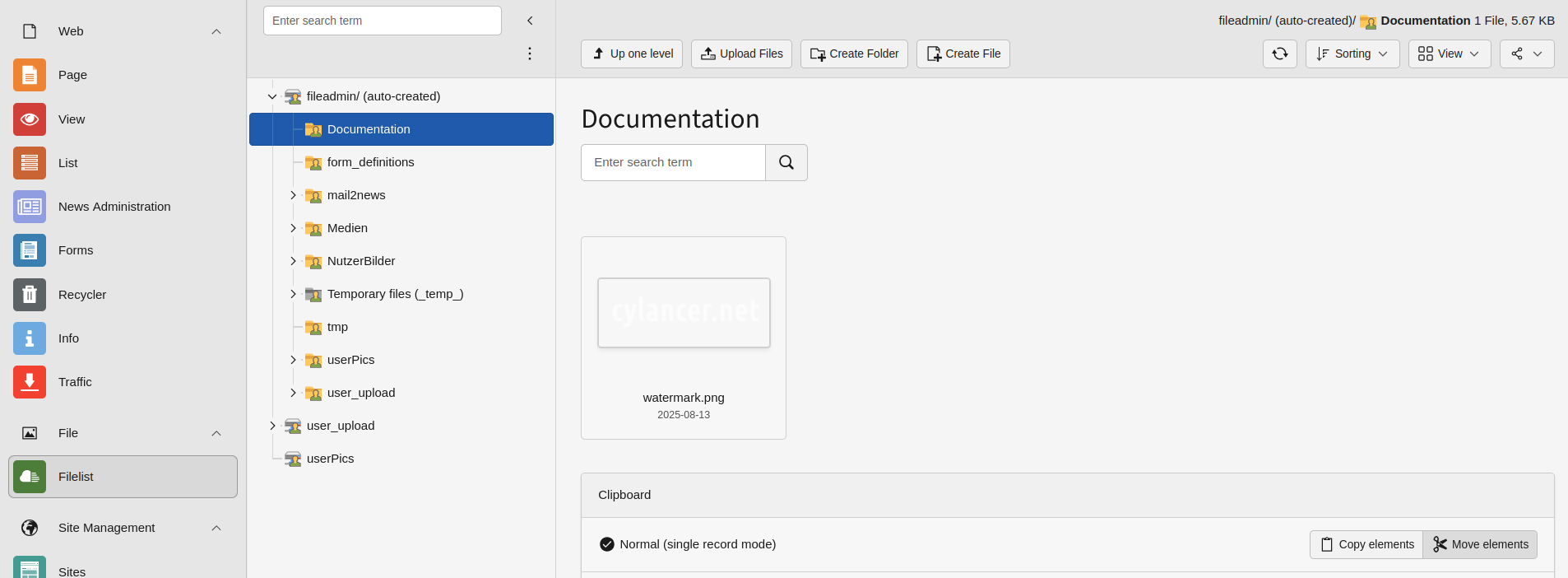Screen dimensions: 1568x578
Task: Expand the mail2news folder
Action: 293,195
